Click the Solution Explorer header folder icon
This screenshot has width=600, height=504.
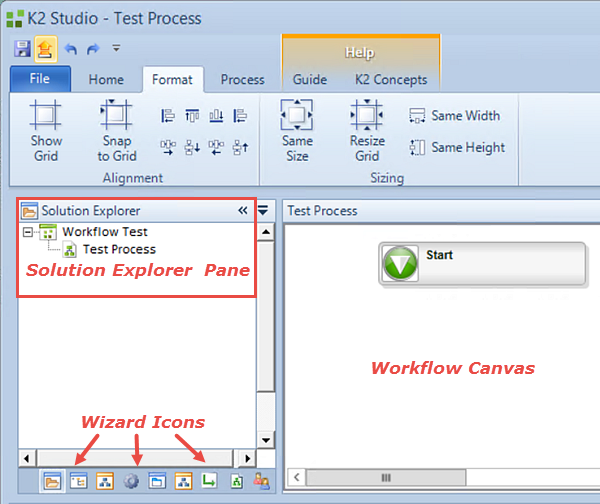[29, 211]
